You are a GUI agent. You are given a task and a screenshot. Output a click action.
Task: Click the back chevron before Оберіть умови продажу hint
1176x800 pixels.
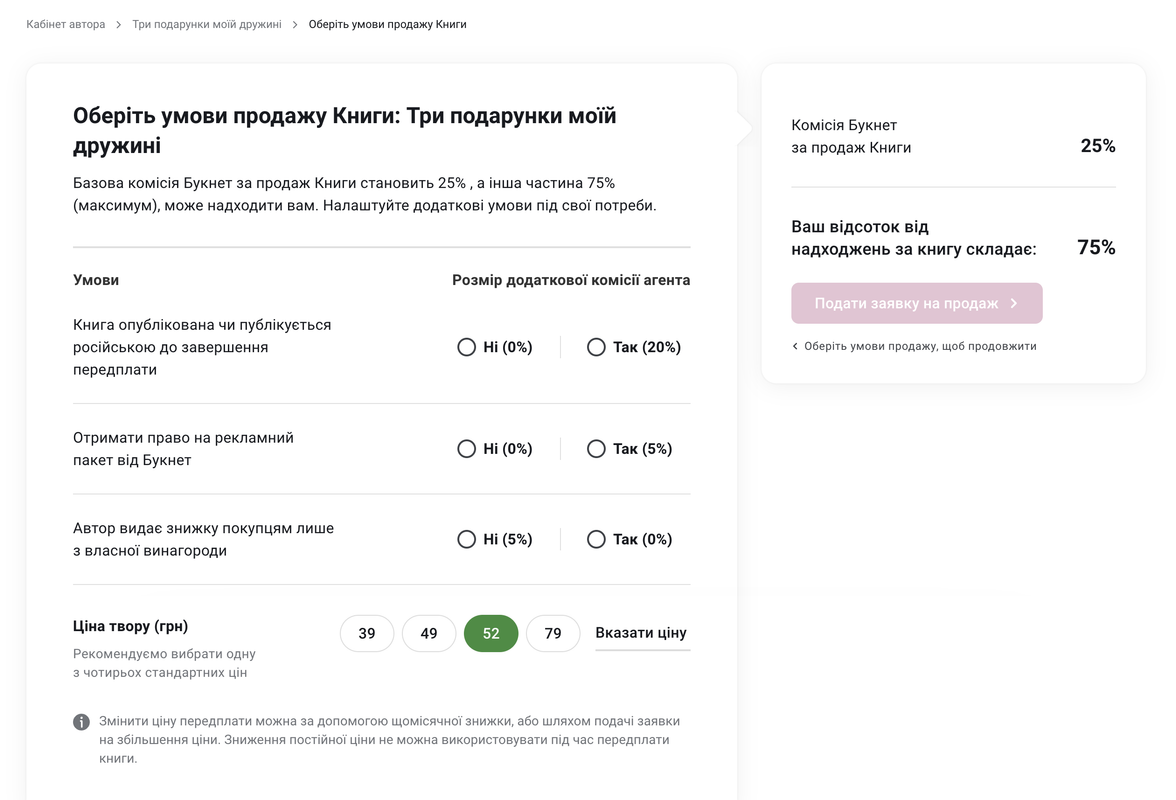(795, 346)
